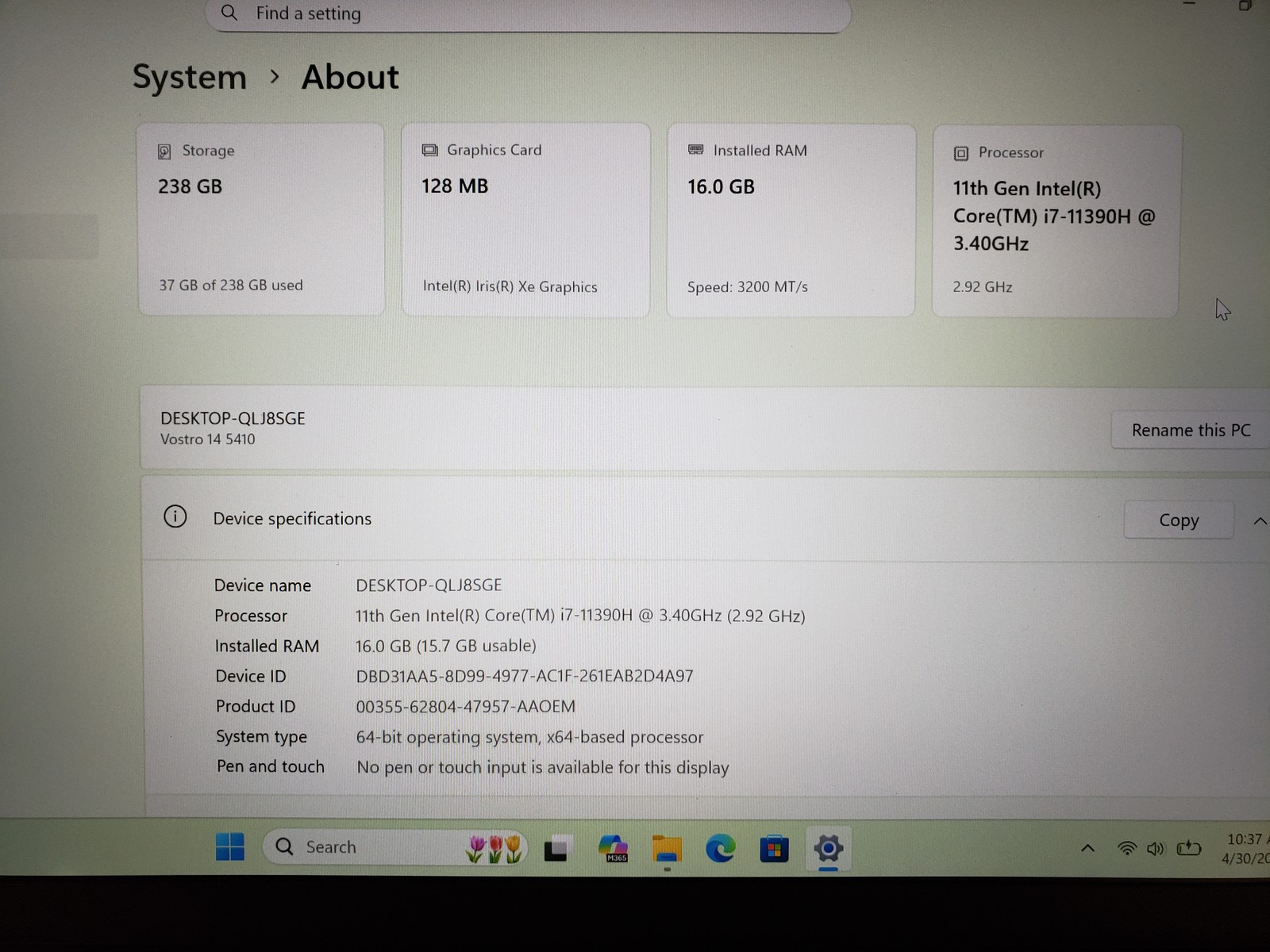Image resolution: width=1270 pixels, height=952 pixels.
Task: Click the Graphics Card 128 MB value
Action: (455, 186)
